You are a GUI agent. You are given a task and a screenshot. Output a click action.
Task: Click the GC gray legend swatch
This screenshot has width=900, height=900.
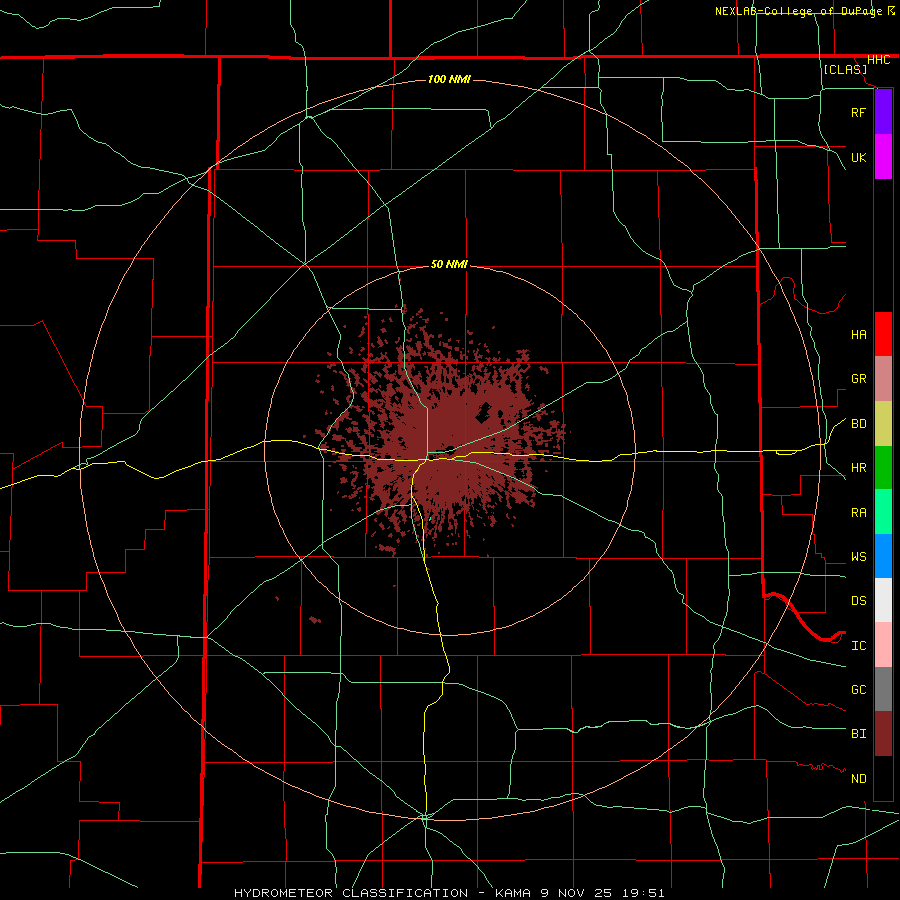tap(883, 689)
